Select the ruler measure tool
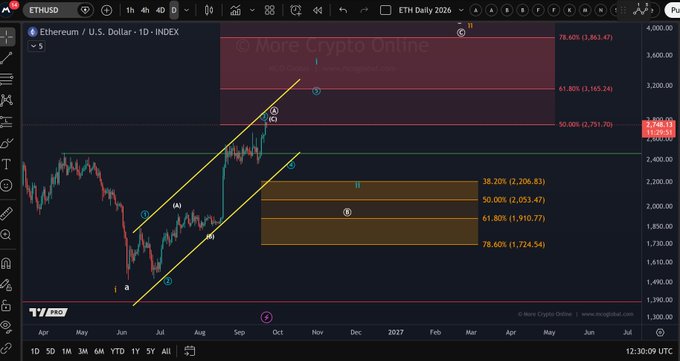This screenshot has height=361, width=680. coord(7,213)
